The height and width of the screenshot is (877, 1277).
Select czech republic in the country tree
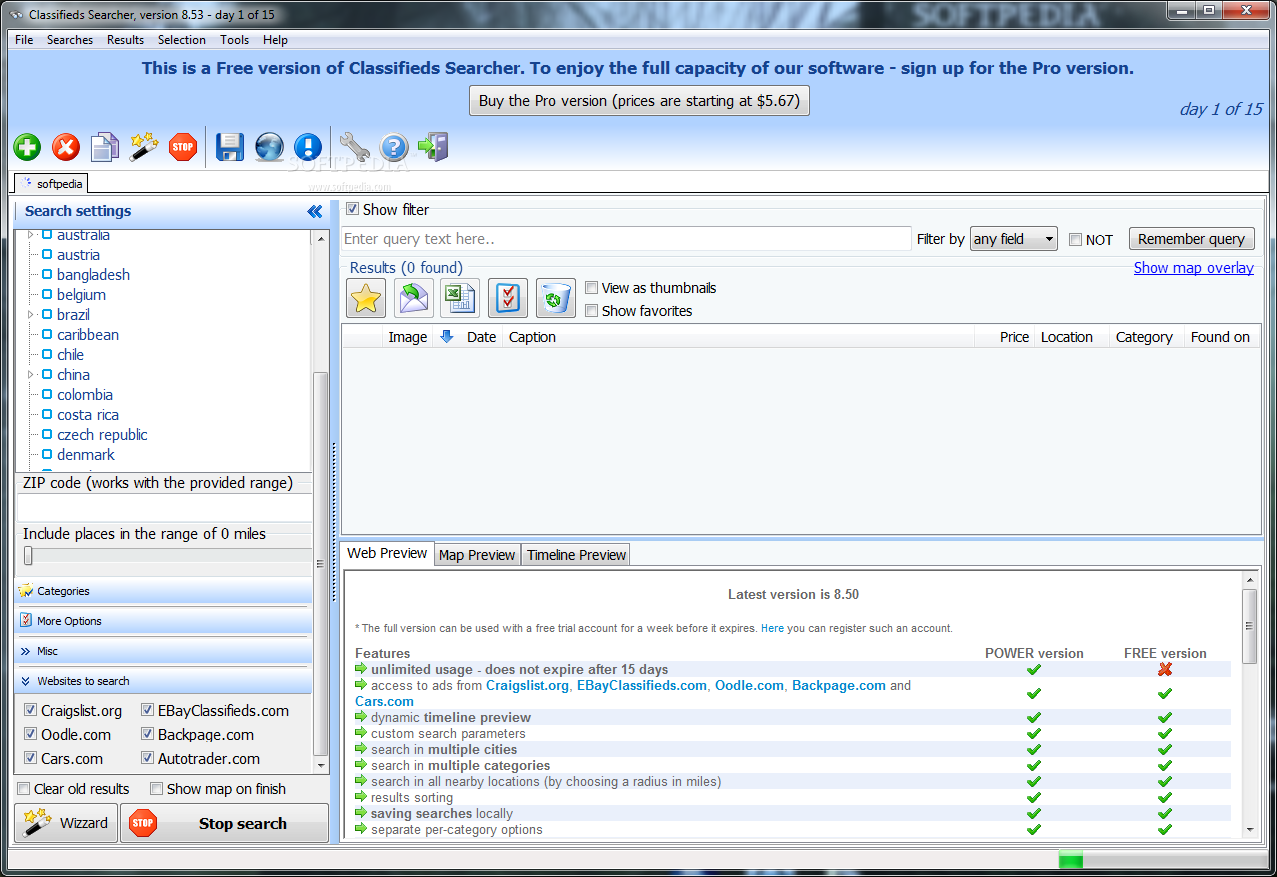tap(102, 435)
